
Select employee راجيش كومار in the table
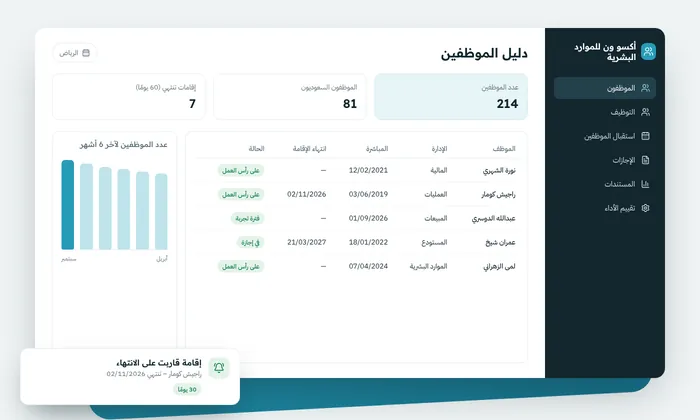coord(498,195)
